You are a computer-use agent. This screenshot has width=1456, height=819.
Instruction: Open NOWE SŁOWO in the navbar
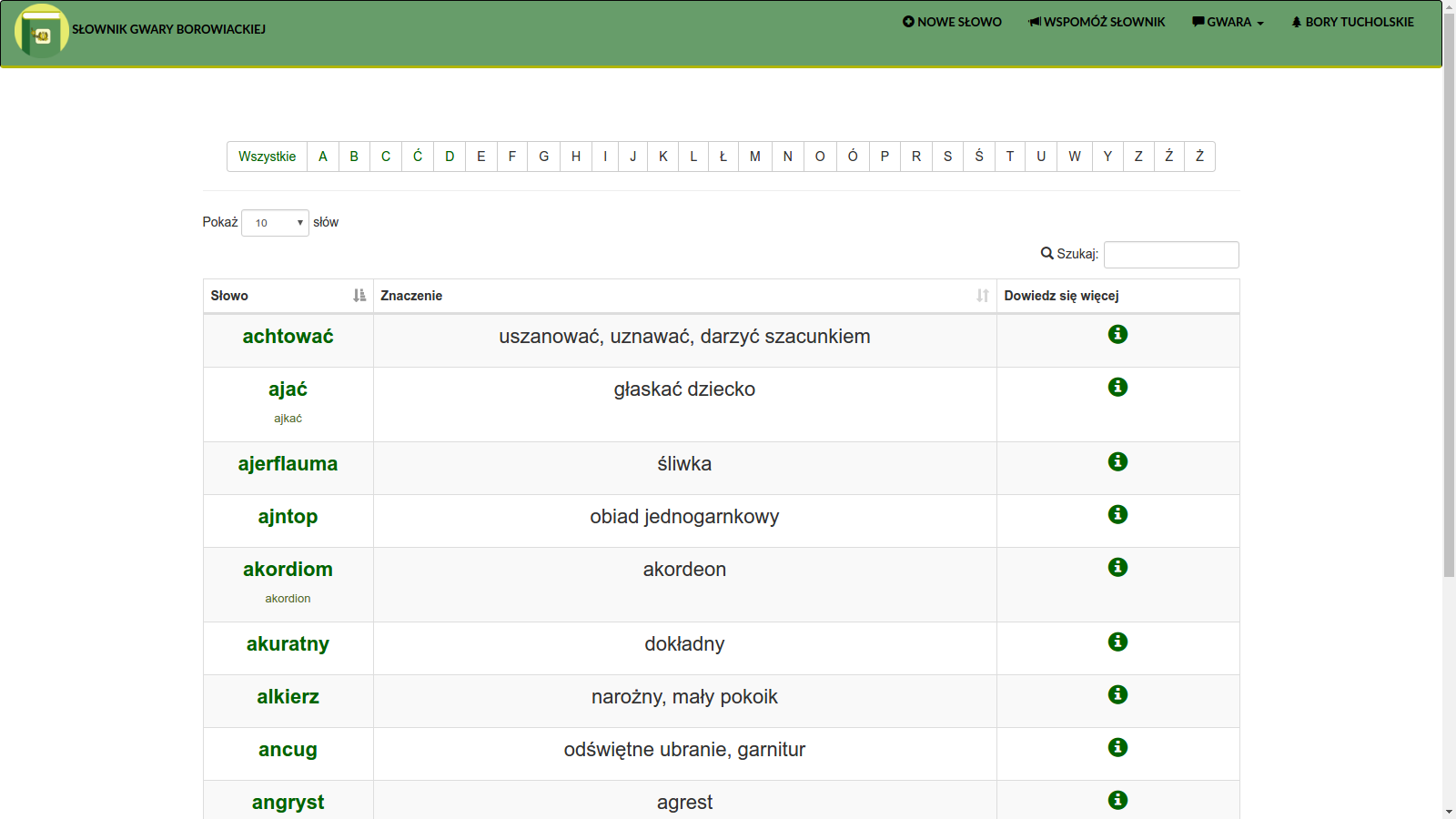coord(952,22)
